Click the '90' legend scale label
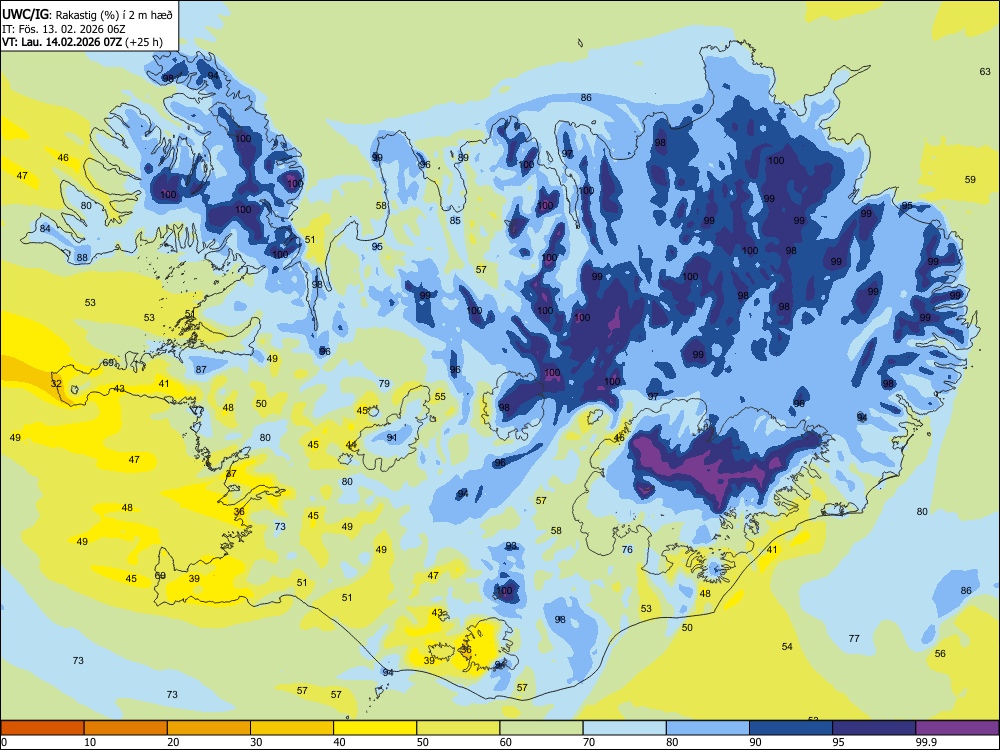 tap(756, 742)
